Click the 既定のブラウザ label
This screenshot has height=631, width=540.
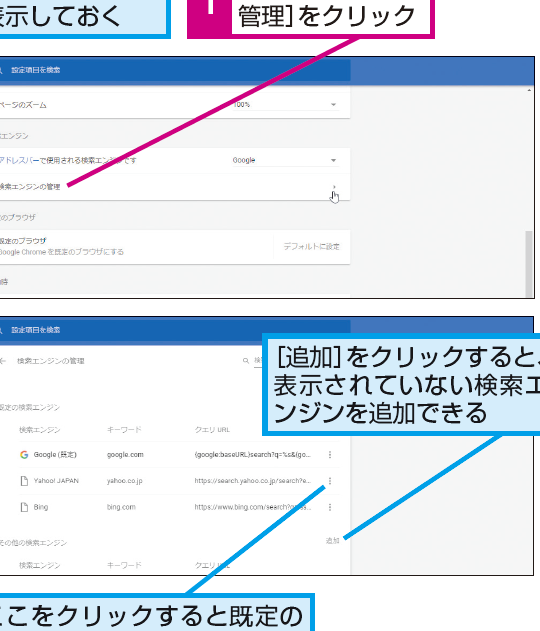(23, 241)
